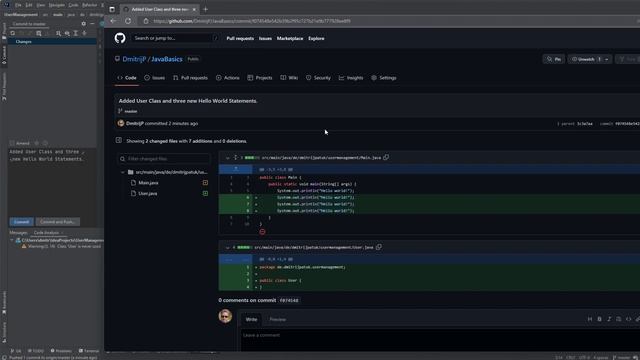Expand all lines icon in Main.java header

click(236, 157)
